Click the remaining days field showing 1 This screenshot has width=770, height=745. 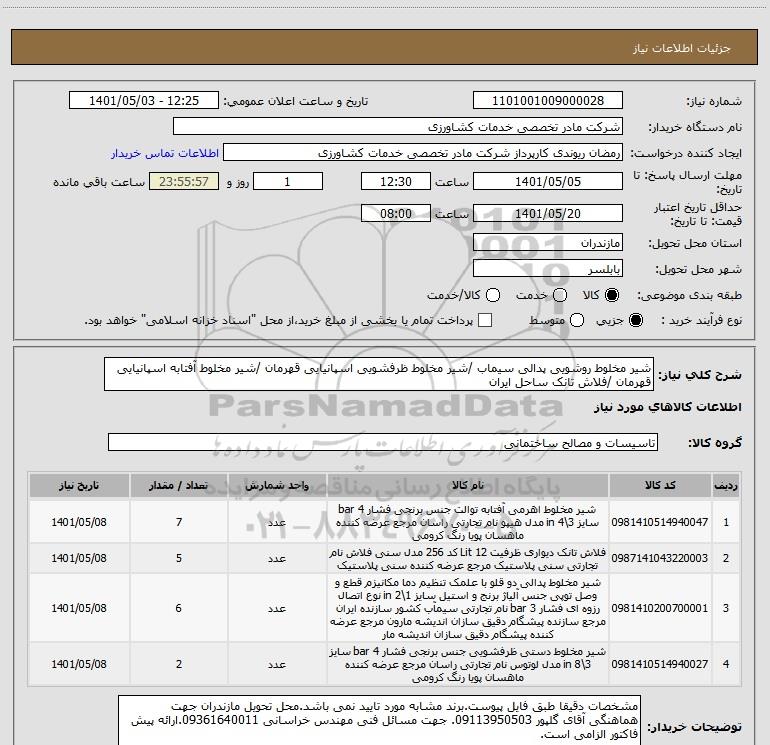click(x=288, y=181)
